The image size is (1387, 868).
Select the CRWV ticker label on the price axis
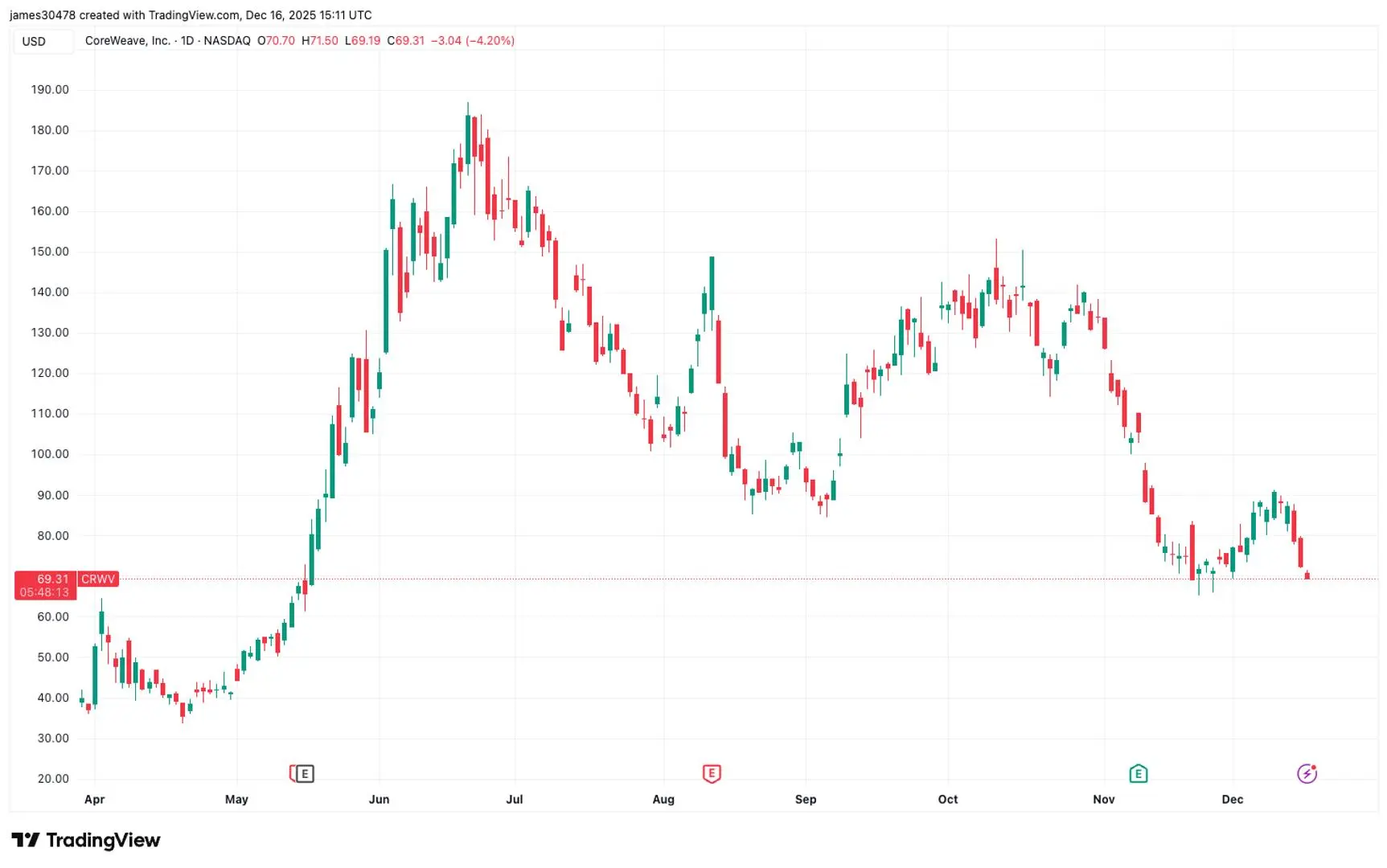pos(98,579)
